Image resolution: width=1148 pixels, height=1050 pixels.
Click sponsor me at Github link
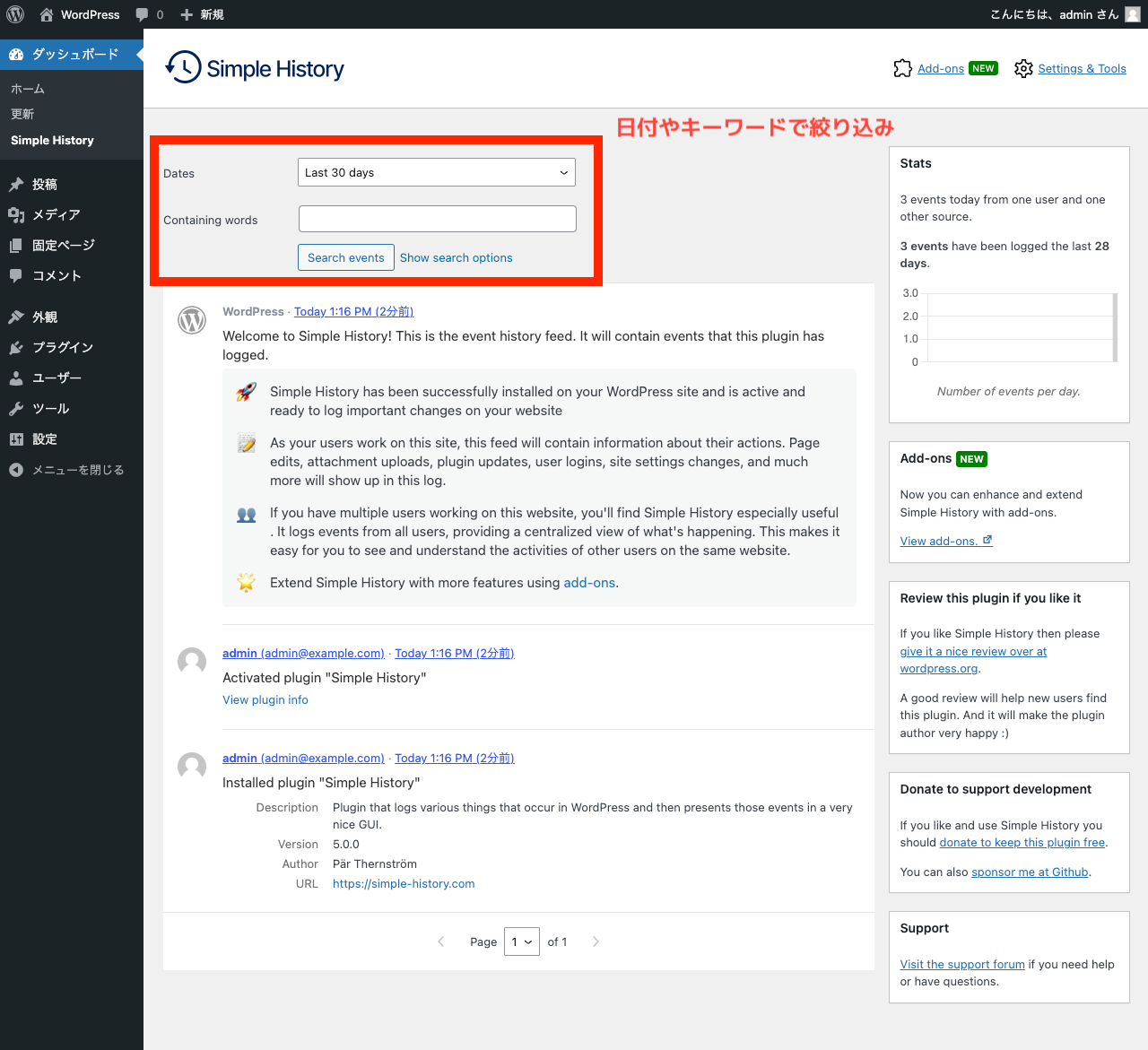(x=1030, y=872)
